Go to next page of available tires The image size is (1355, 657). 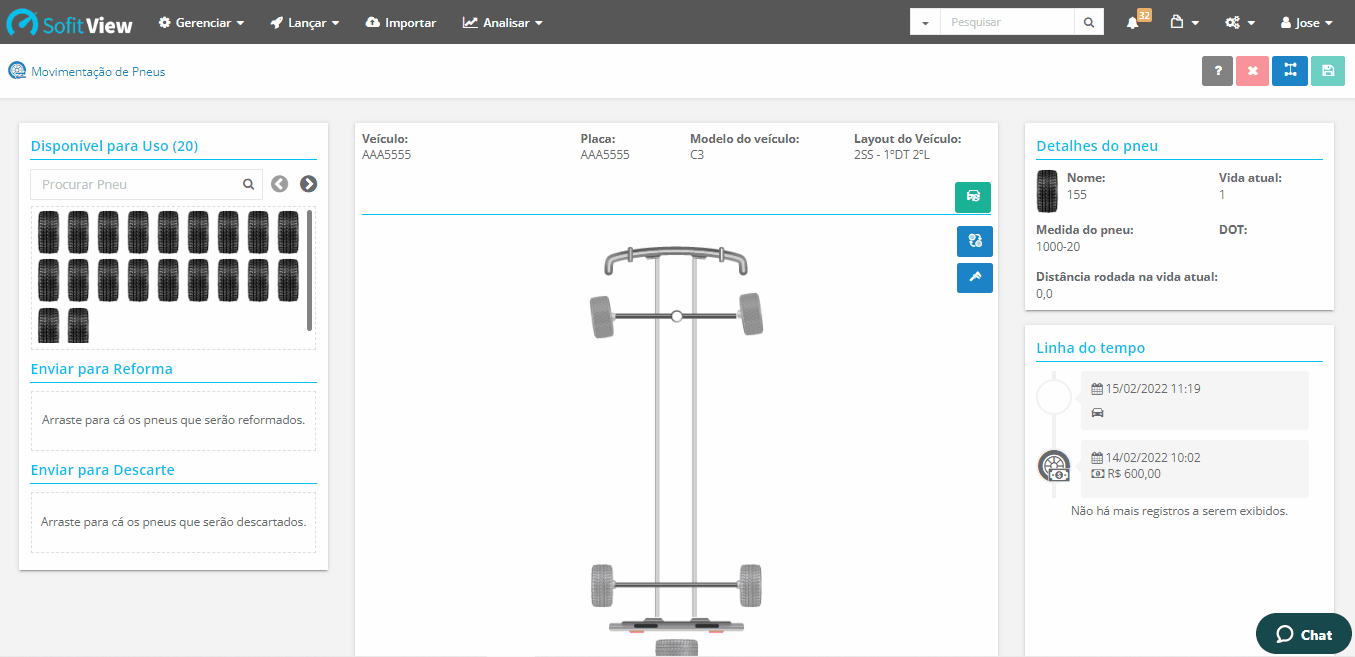(309, 184)
